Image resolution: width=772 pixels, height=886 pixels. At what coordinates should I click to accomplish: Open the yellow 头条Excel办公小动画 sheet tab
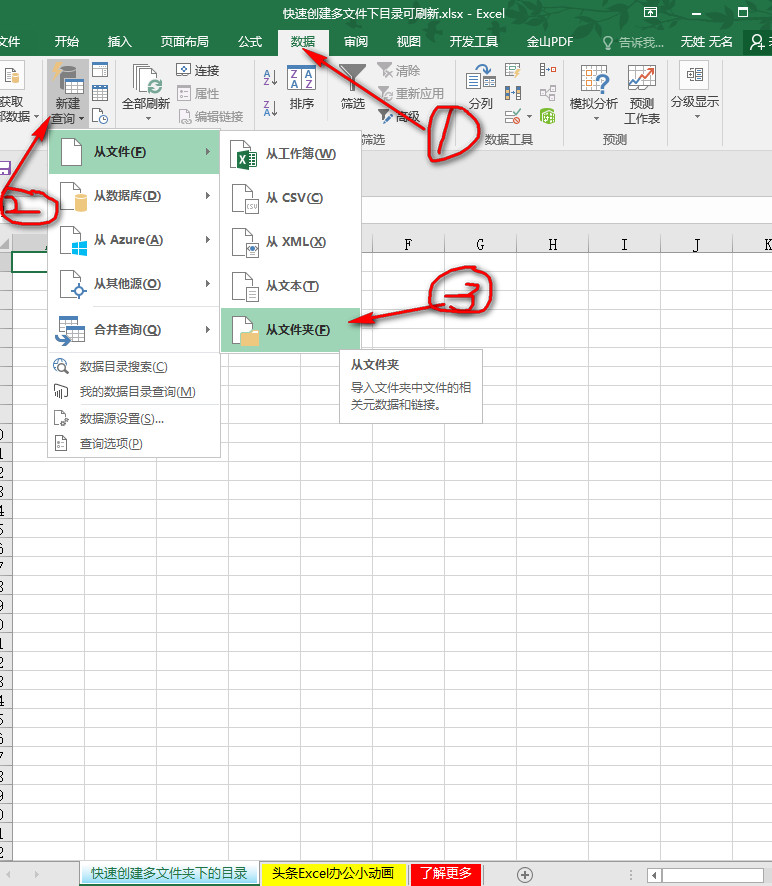point(333,873)
